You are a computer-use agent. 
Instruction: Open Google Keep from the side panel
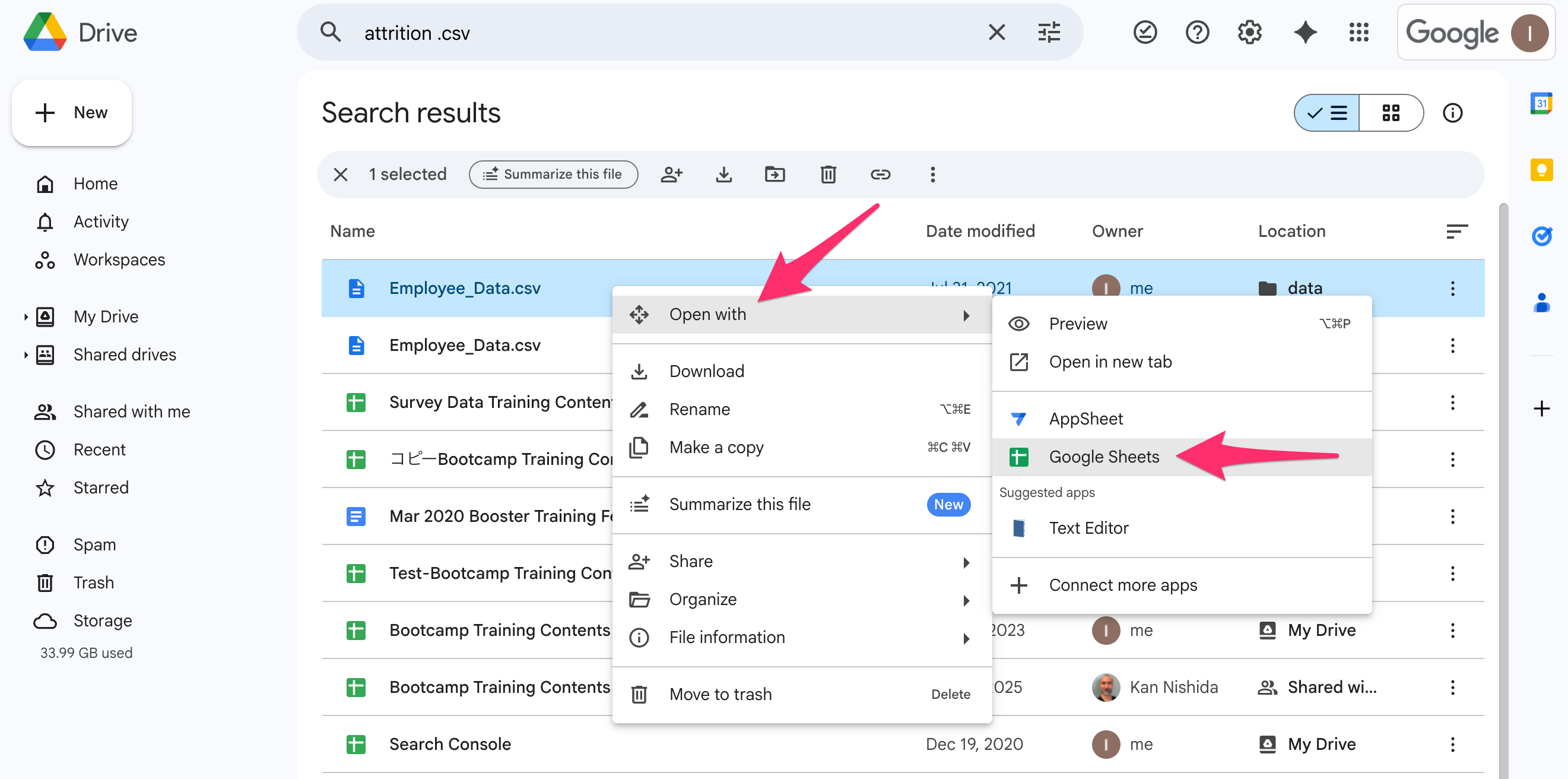click(1541, 169)
